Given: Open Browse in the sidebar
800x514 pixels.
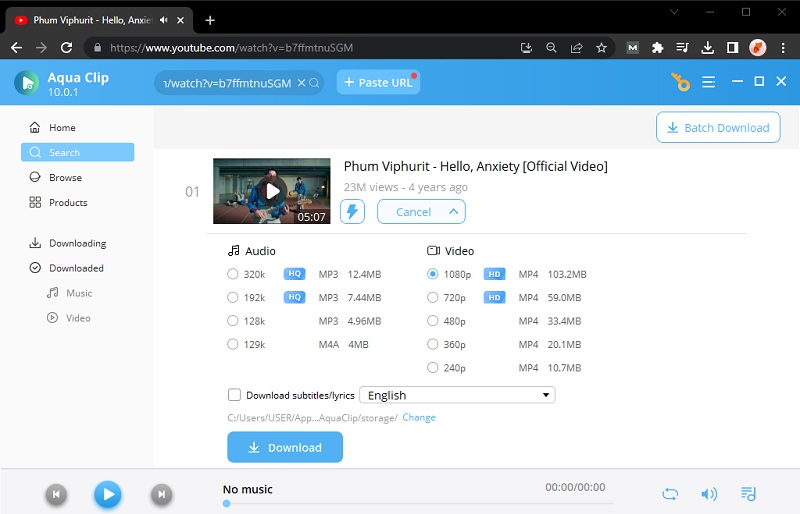Looking at the screenshot, I should (78, 177).
